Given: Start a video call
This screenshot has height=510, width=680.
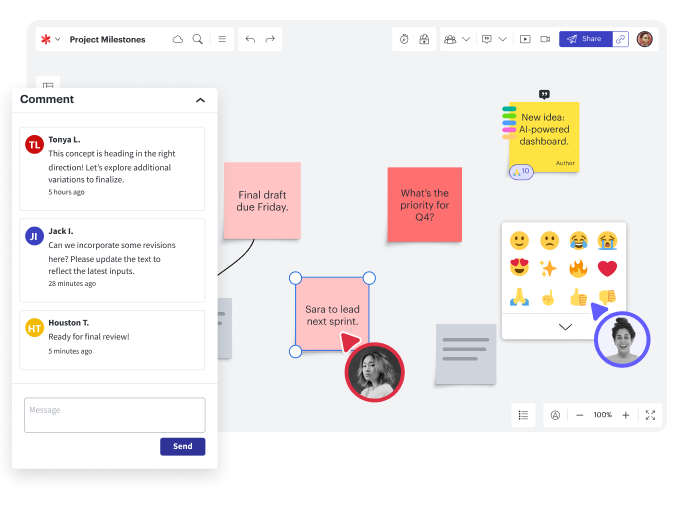Looking at the screenshot, I should click(x=546, y=39).
